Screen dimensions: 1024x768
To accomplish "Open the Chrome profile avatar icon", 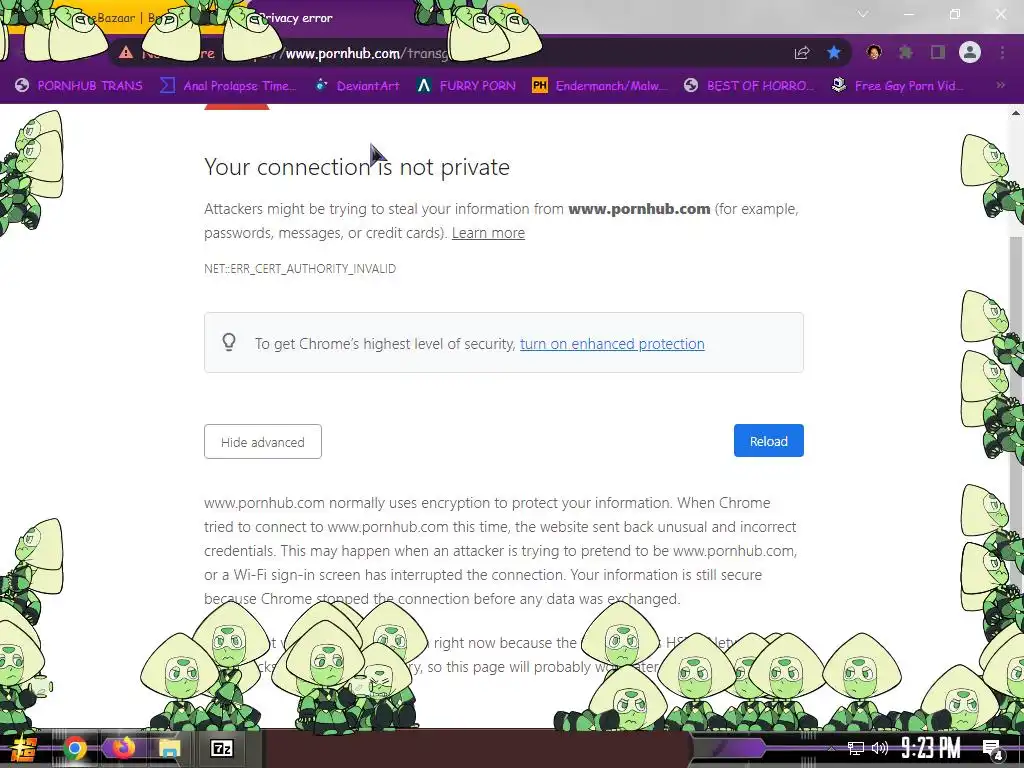I will point(970,52).
